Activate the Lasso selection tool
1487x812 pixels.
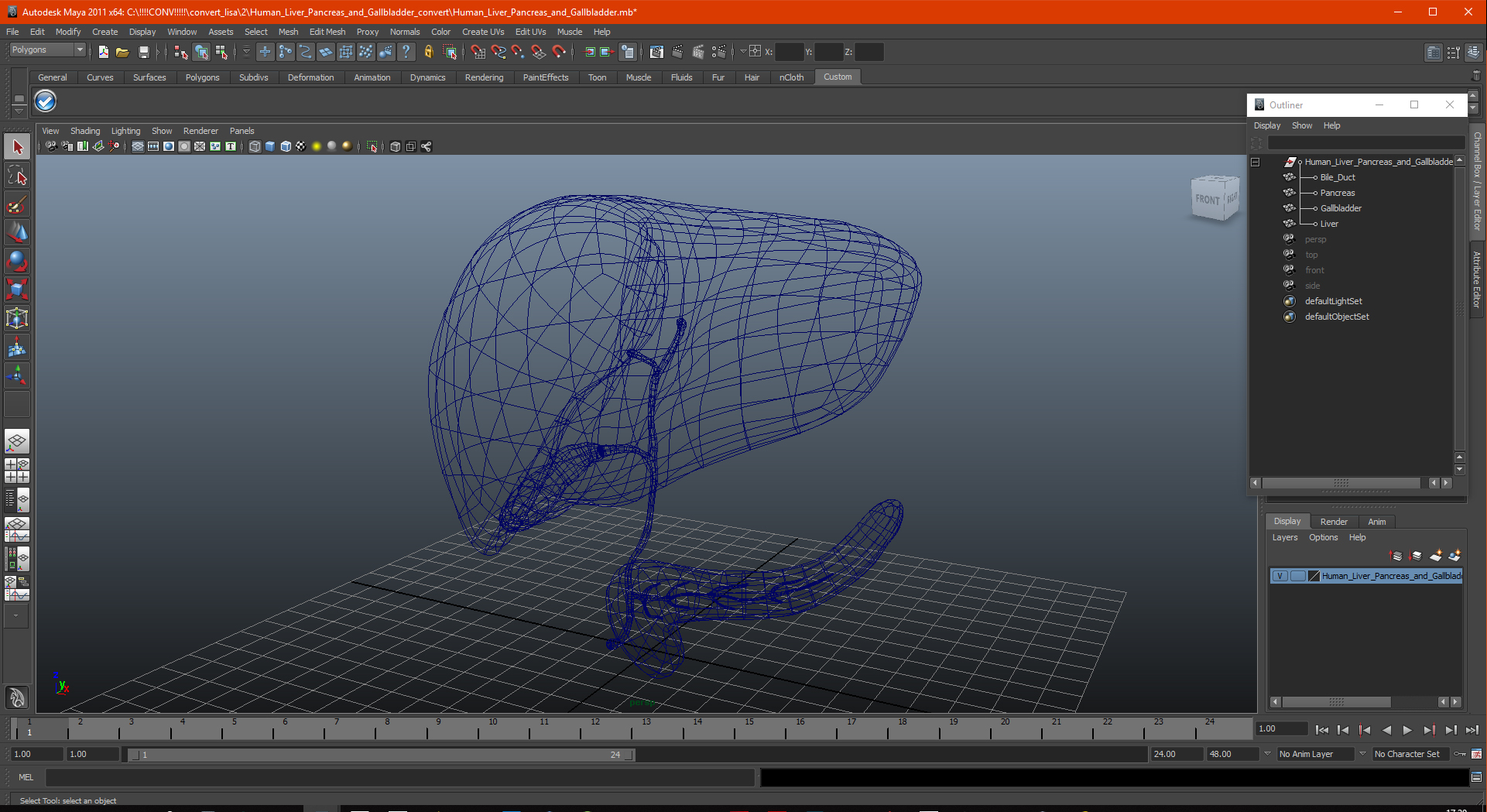(17, 176)
